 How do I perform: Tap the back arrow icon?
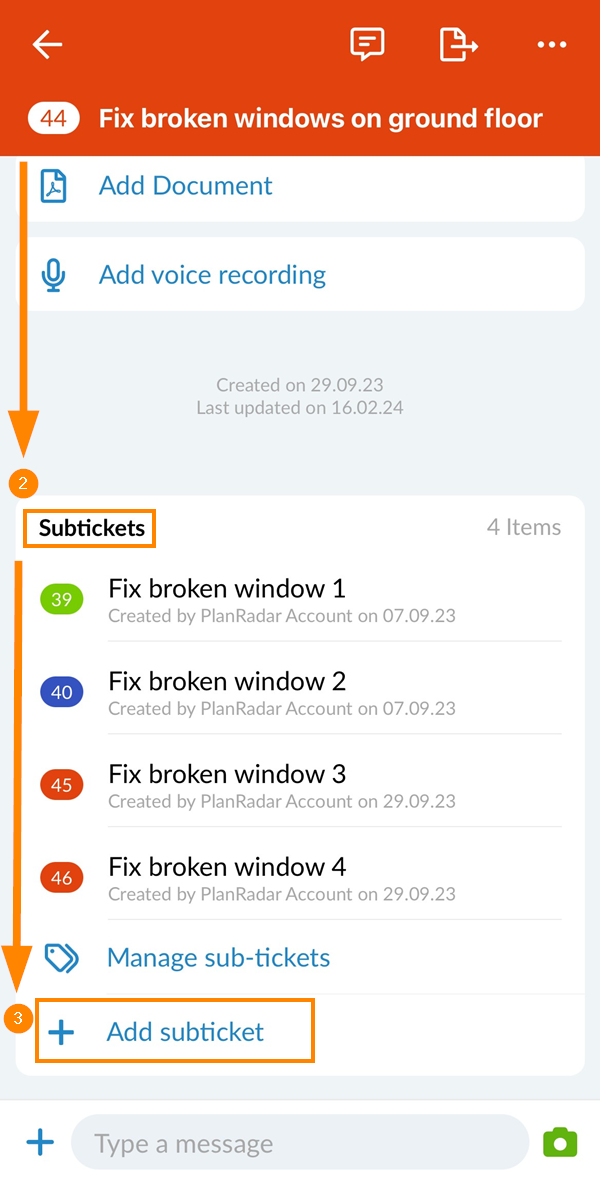click(x=47, y=44)
